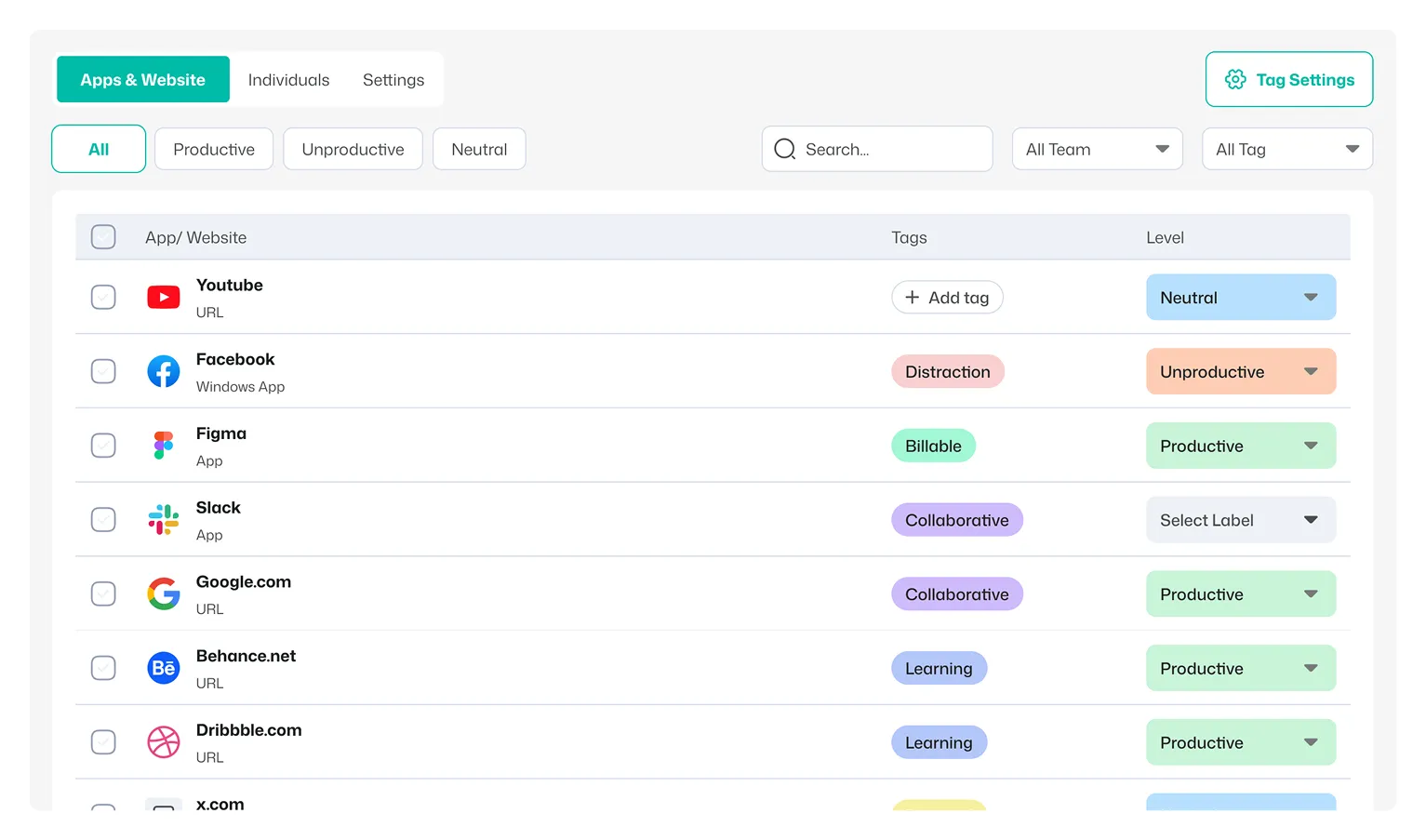
Task: Click the Dribbble logo icon
Action: (164, 742)
